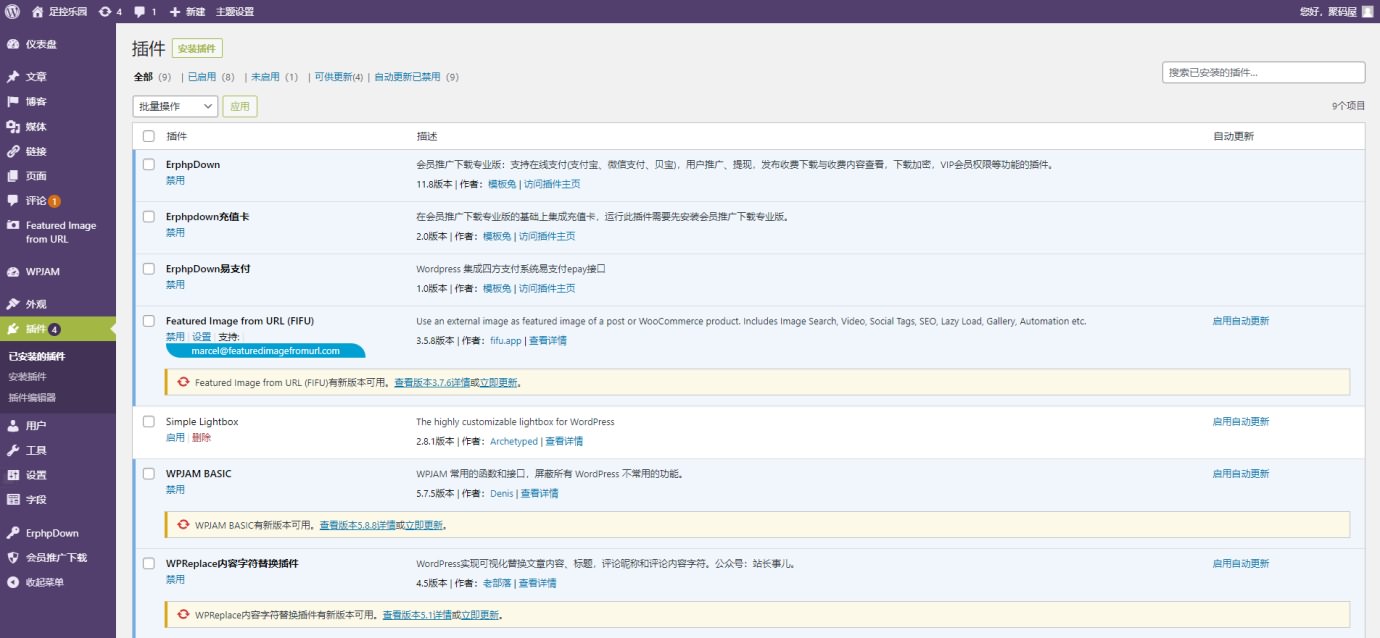Image resolution: width=1380 pixels, height=638 pixels.
Task: Open the Plugin Editor (插件编辑器) submenu item
Action: pyautogui.click(x=32, y=397)
